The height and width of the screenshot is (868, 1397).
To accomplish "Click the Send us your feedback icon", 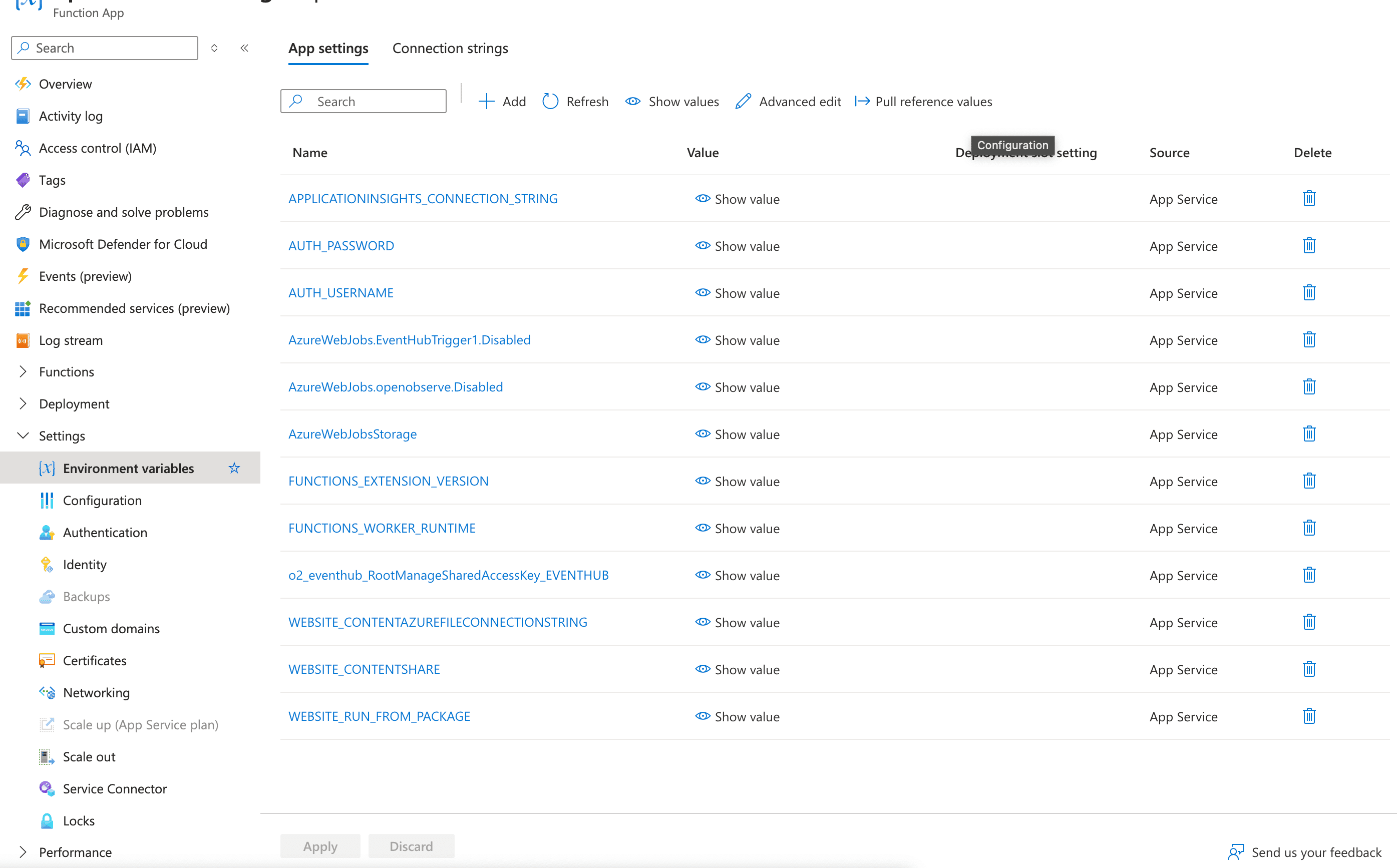I will click(x=1236, y=852).
